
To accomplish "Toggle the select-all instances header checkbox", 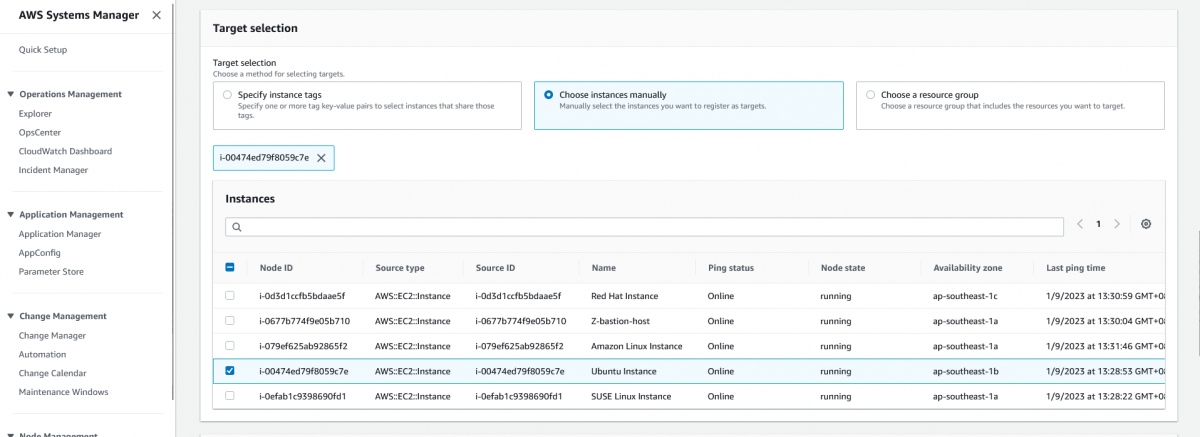I will pos(230,267).
